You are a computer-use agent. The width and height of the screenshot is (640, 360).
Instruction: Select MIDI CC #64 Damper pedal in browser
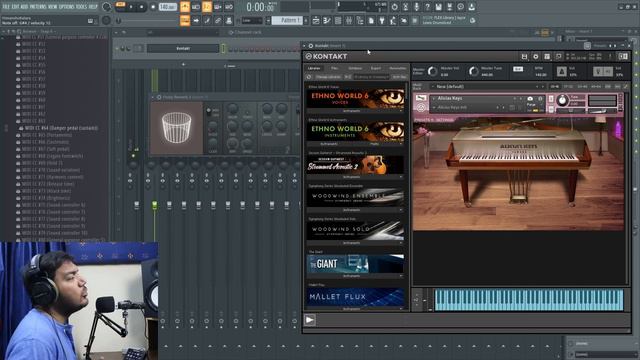pos(61,128)
